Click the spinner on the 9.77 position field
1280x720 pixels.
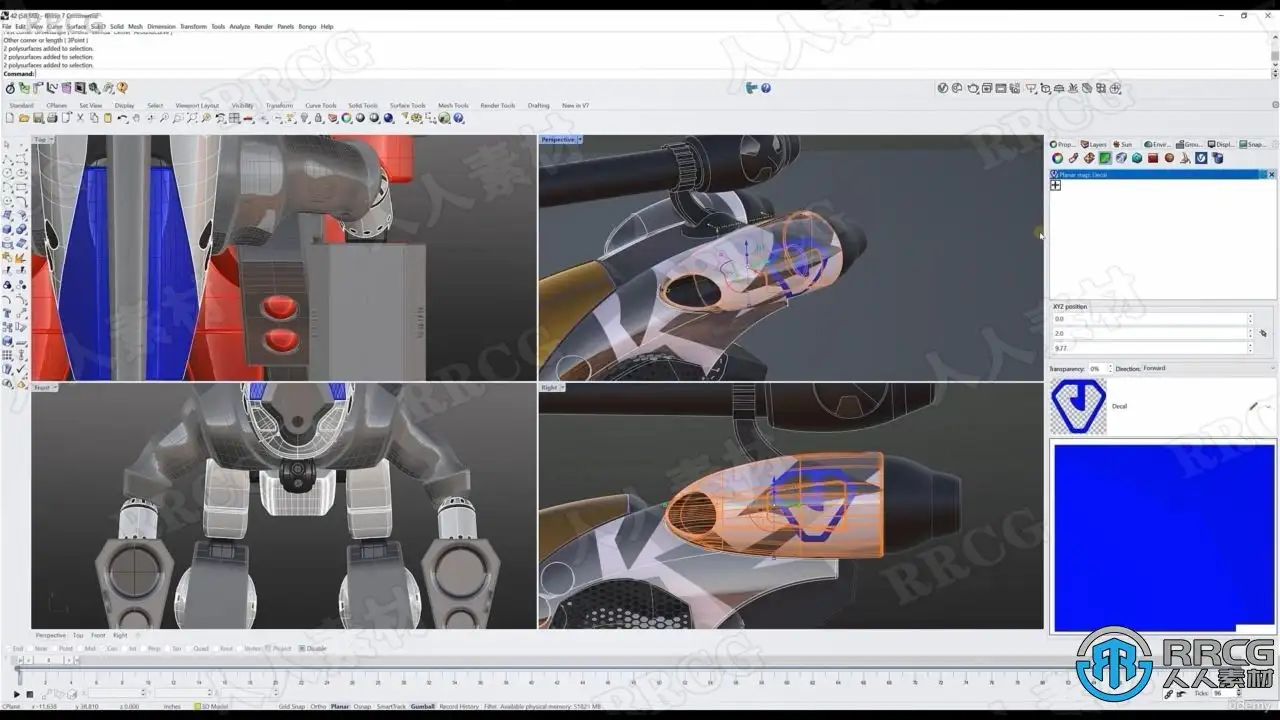pos(1249,348)
